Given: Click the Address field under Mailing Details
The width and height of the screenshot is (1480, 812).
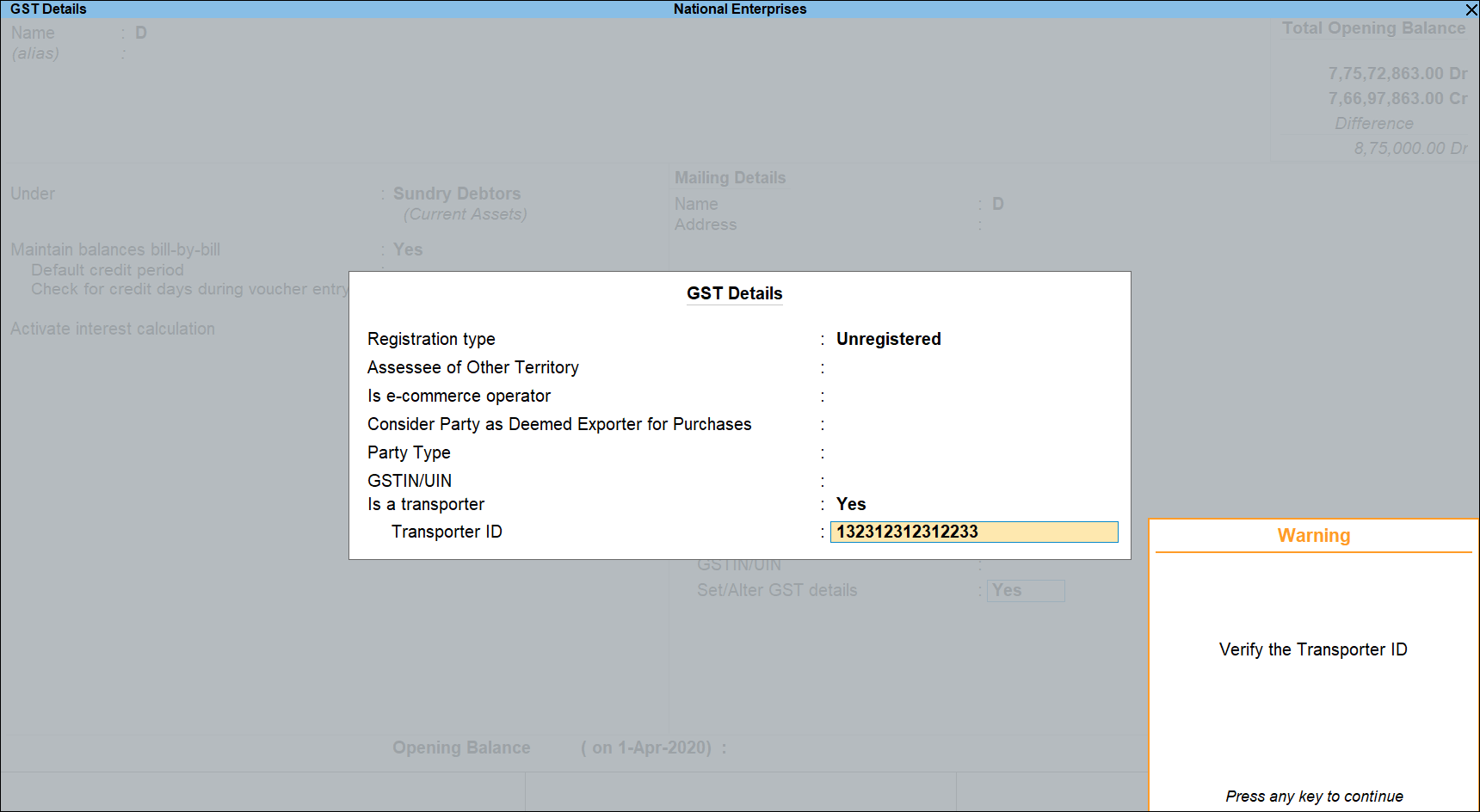Looking at the screenshot, I should click(x=1033, y=225).
